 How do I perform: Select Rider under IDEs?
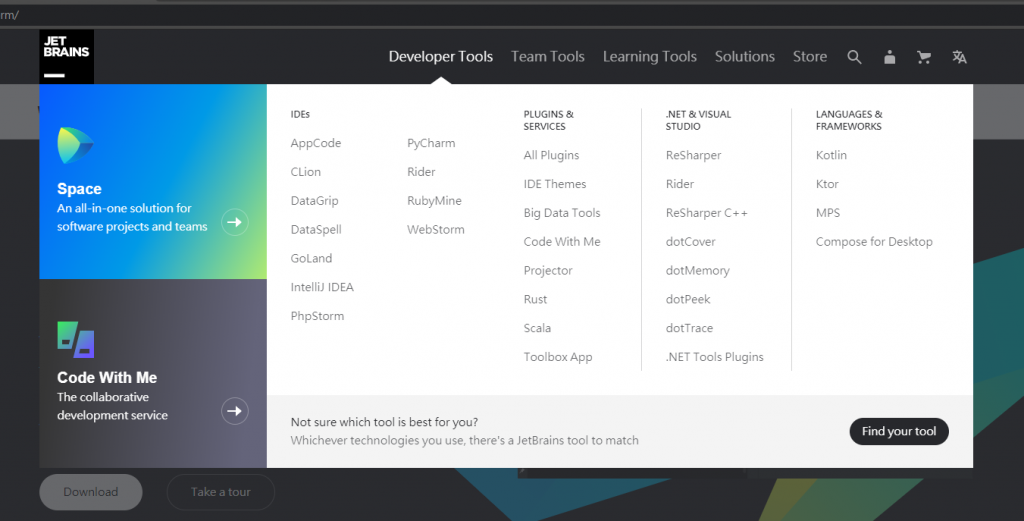[421, 172]
